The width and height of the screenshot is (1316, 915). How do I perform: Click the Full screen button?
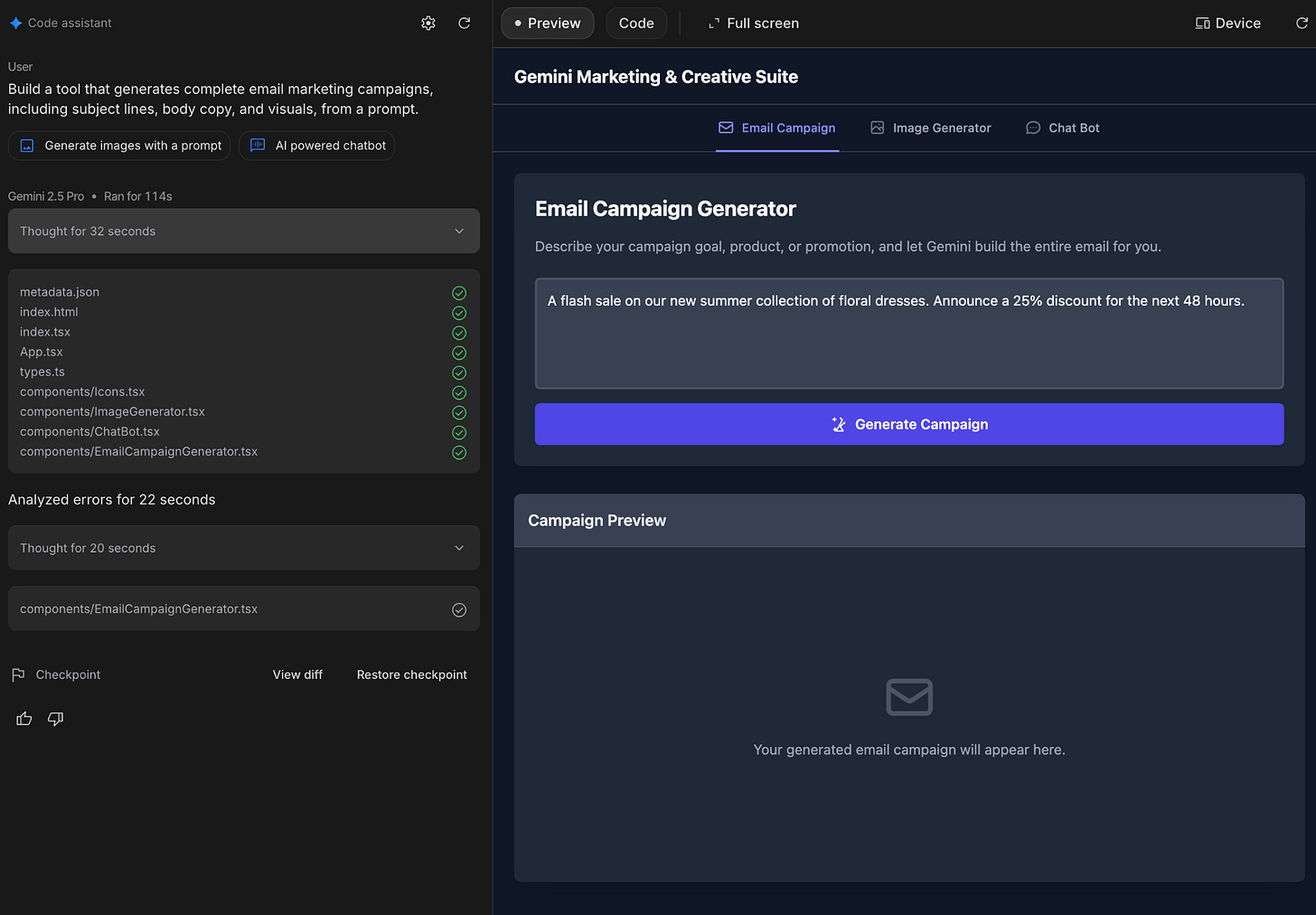coord(754,24)
